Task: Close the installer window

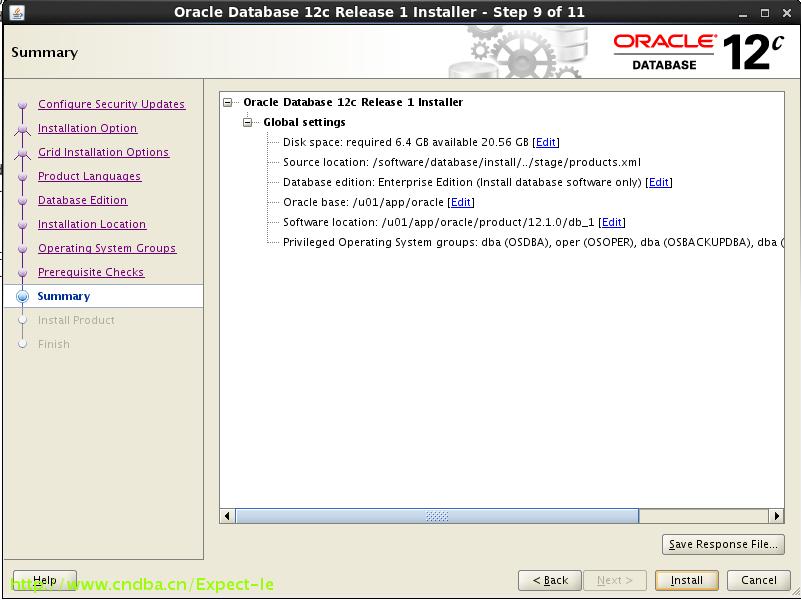Action: coord(787,13)
